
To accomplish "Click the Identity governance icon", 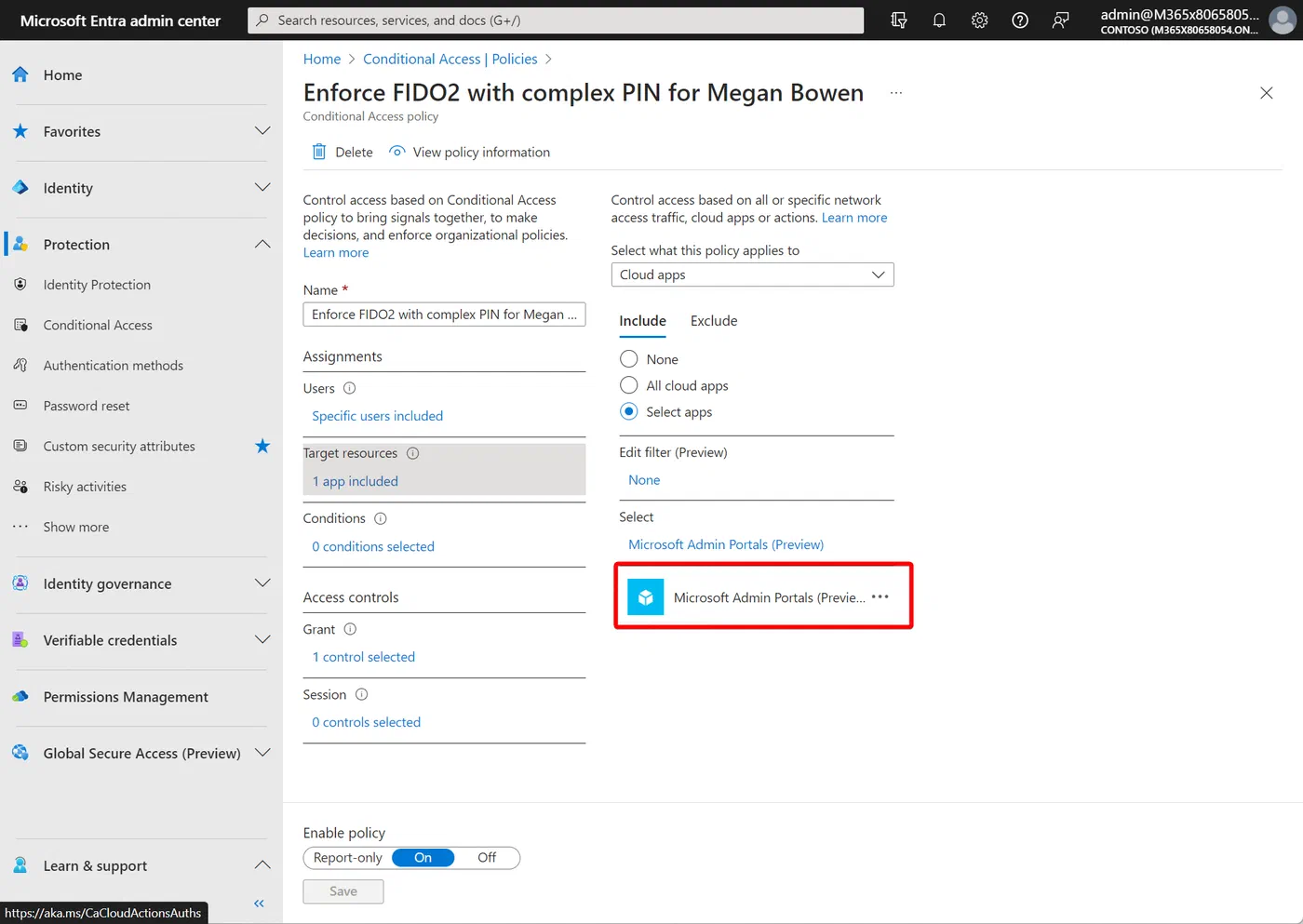I will 20,583.
